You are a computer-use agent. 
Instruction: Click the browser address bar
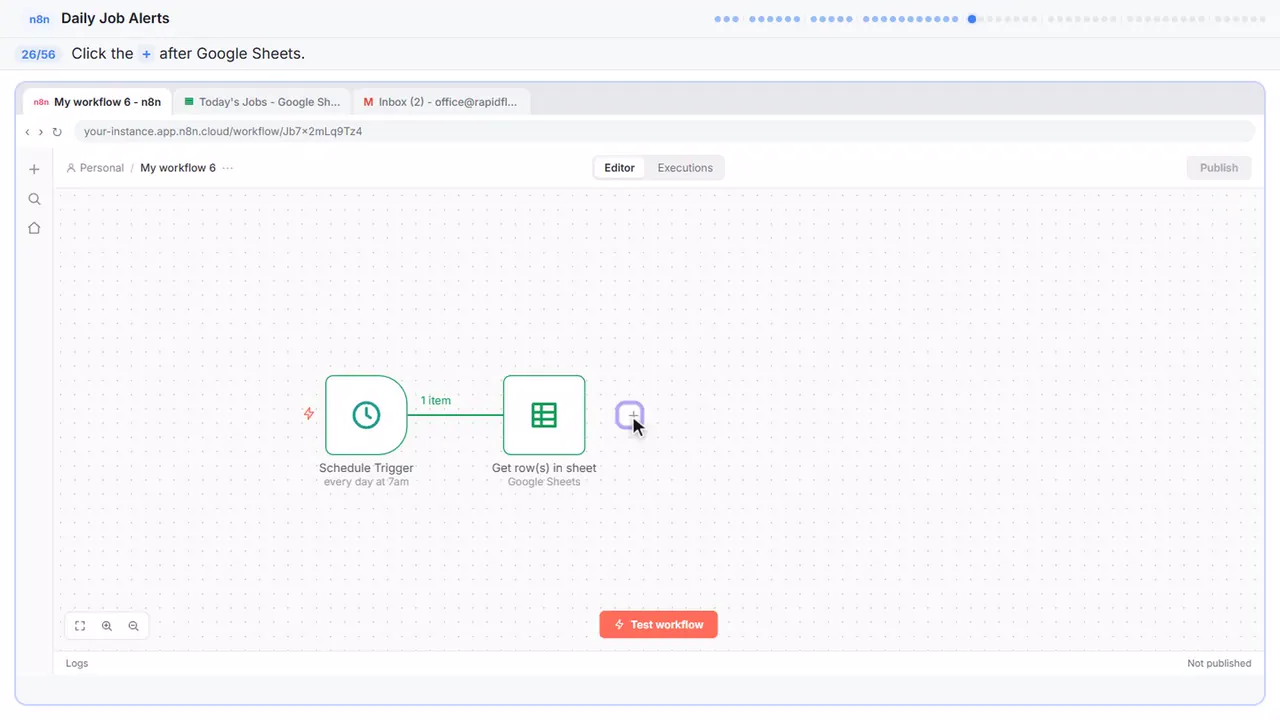(x=664, y=132)
